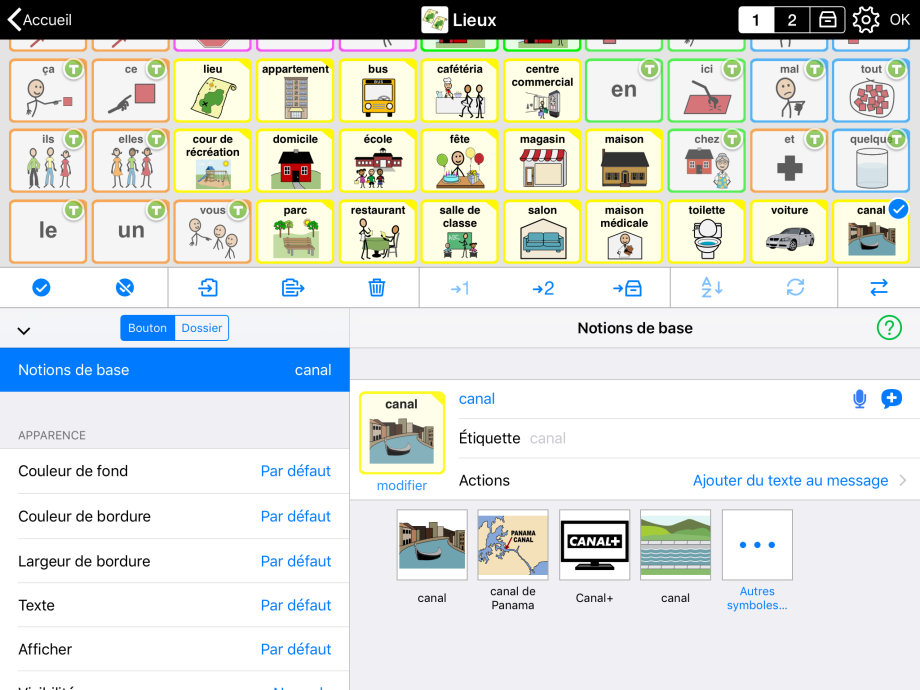Click the alphabetical sort icon
The height and width of the screenshot is (690, 920).
(711, 288)
